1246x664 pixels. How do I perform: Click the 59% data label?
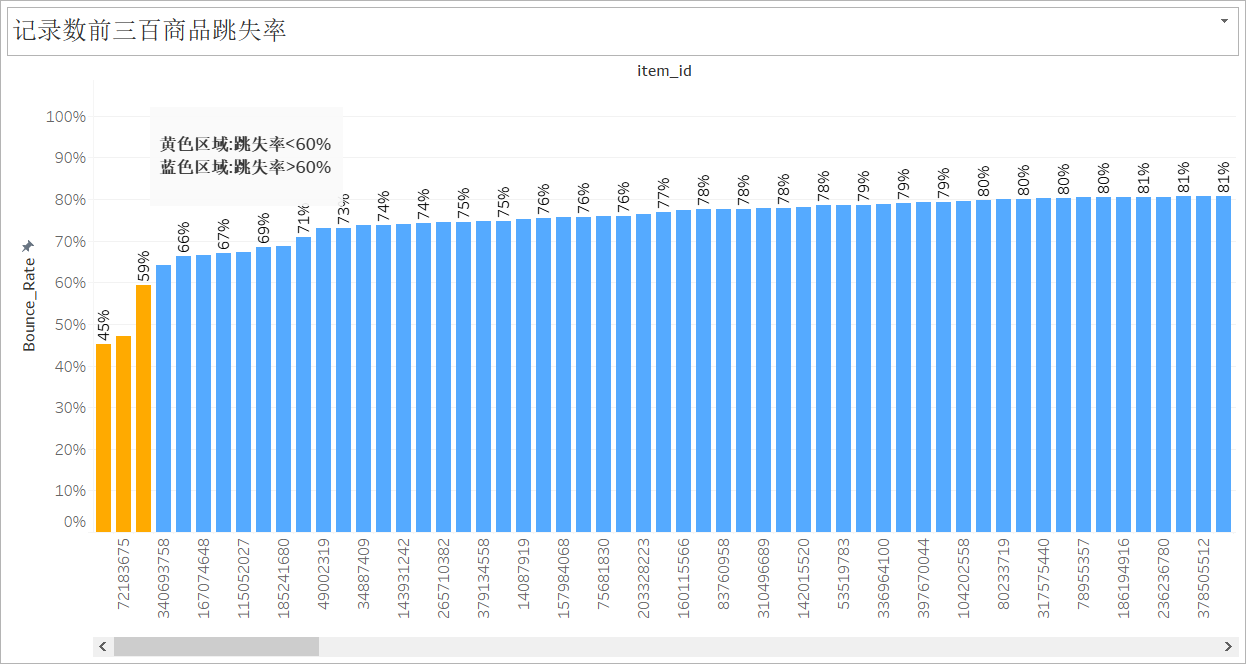144,266
